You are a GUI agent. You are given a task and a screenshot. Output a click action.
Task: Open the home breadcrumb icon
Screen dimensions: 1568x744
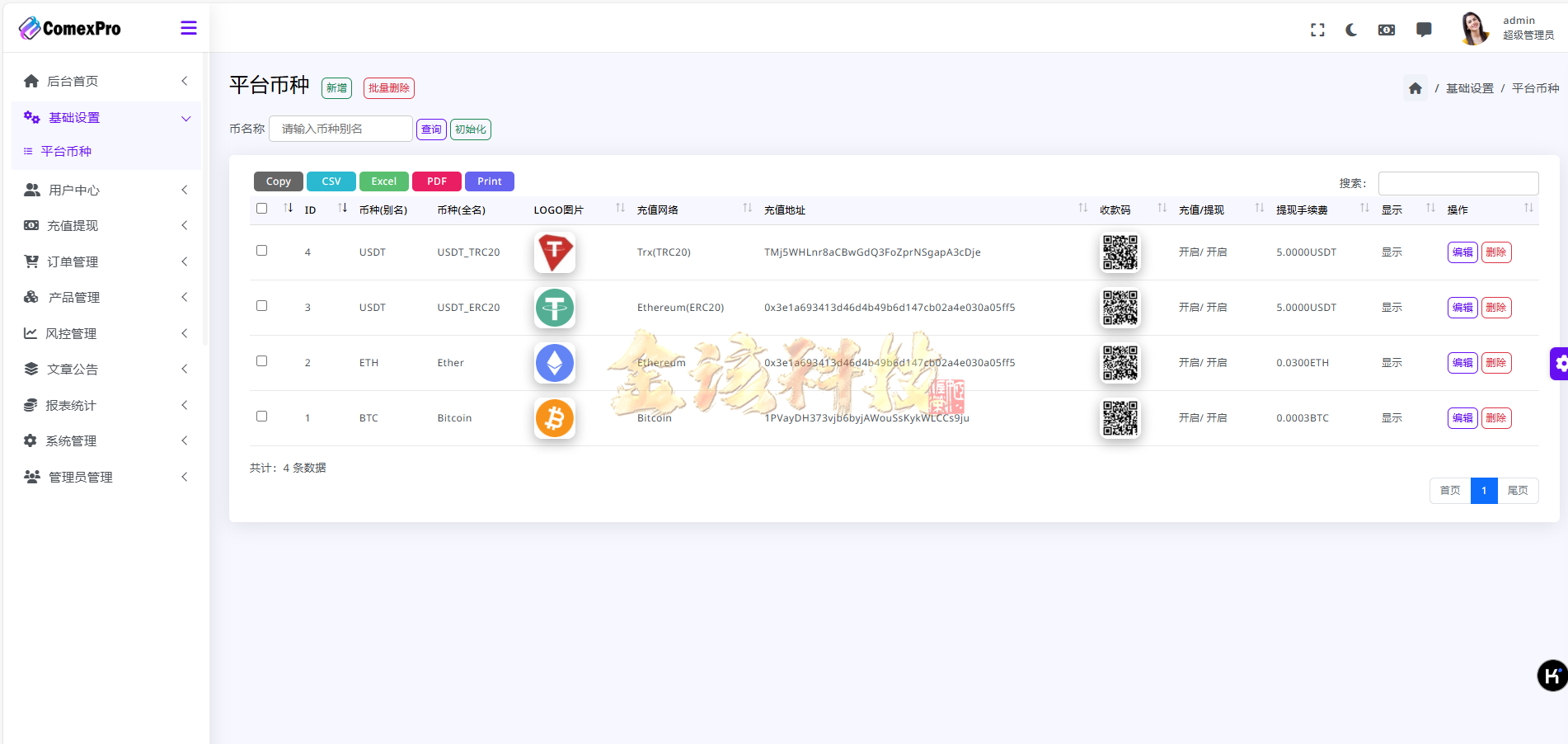[x=1415, y=87]
